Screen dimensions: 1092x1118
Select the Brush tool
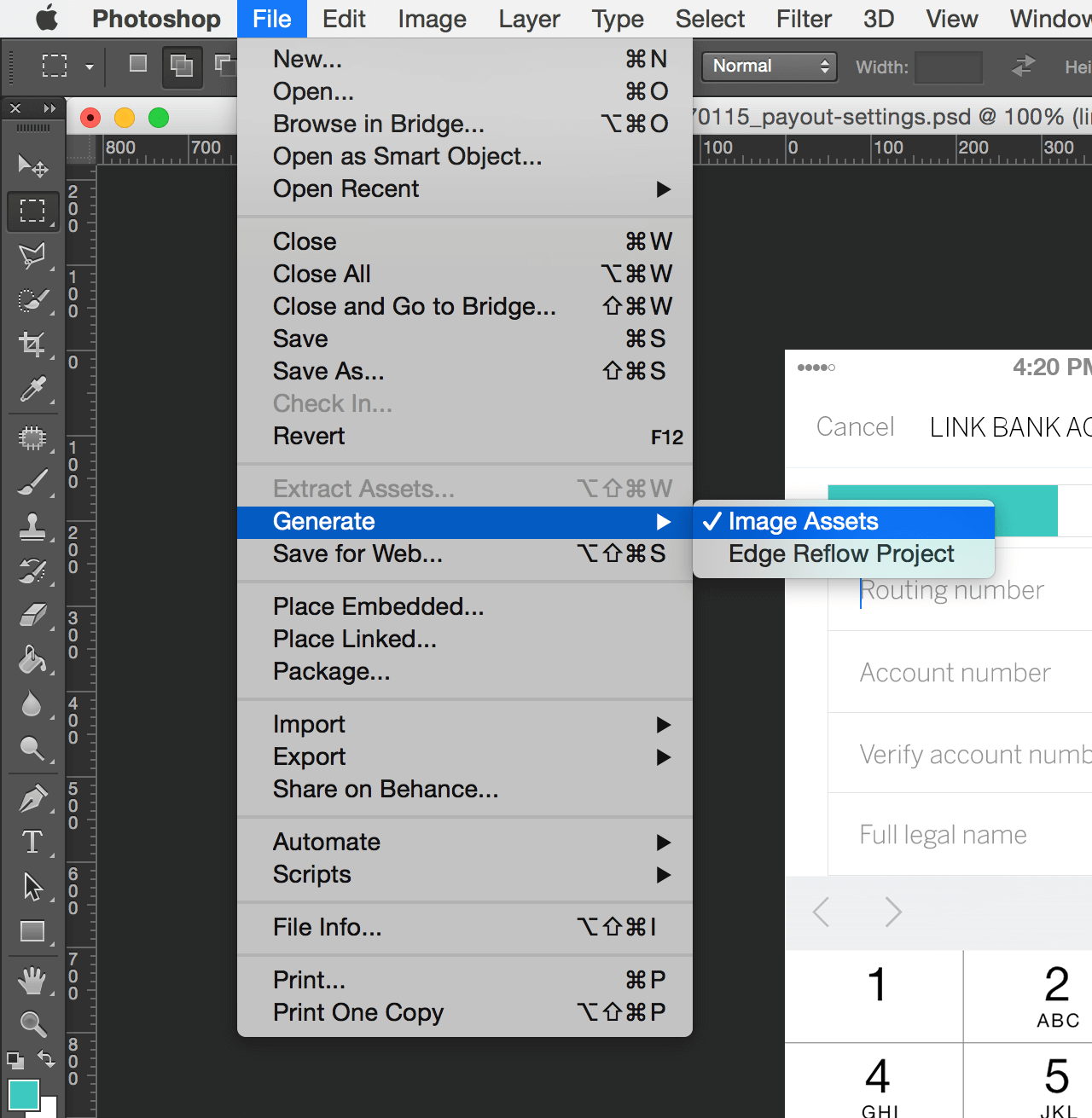pyautogui.click(x=32, y=484)
